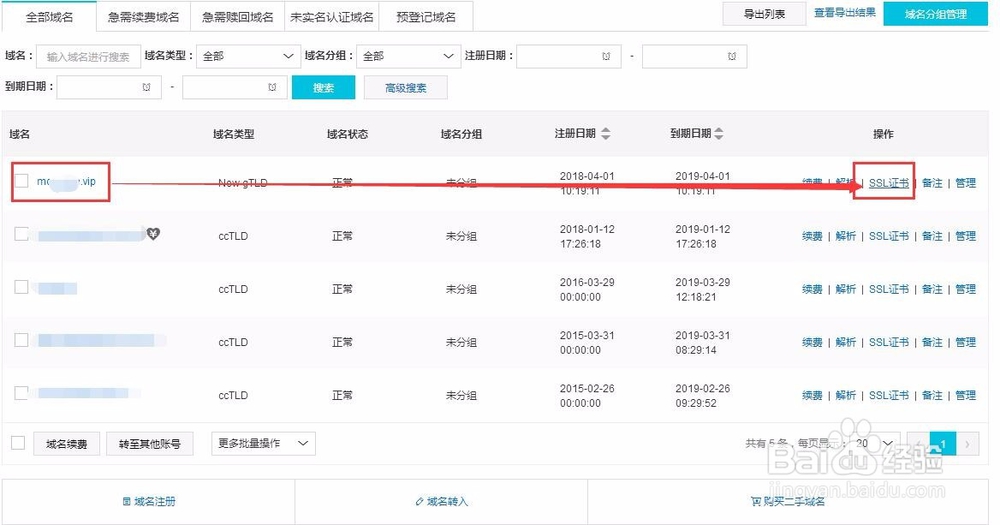Switch to 未实名认证域名 tab

(332, 17)
